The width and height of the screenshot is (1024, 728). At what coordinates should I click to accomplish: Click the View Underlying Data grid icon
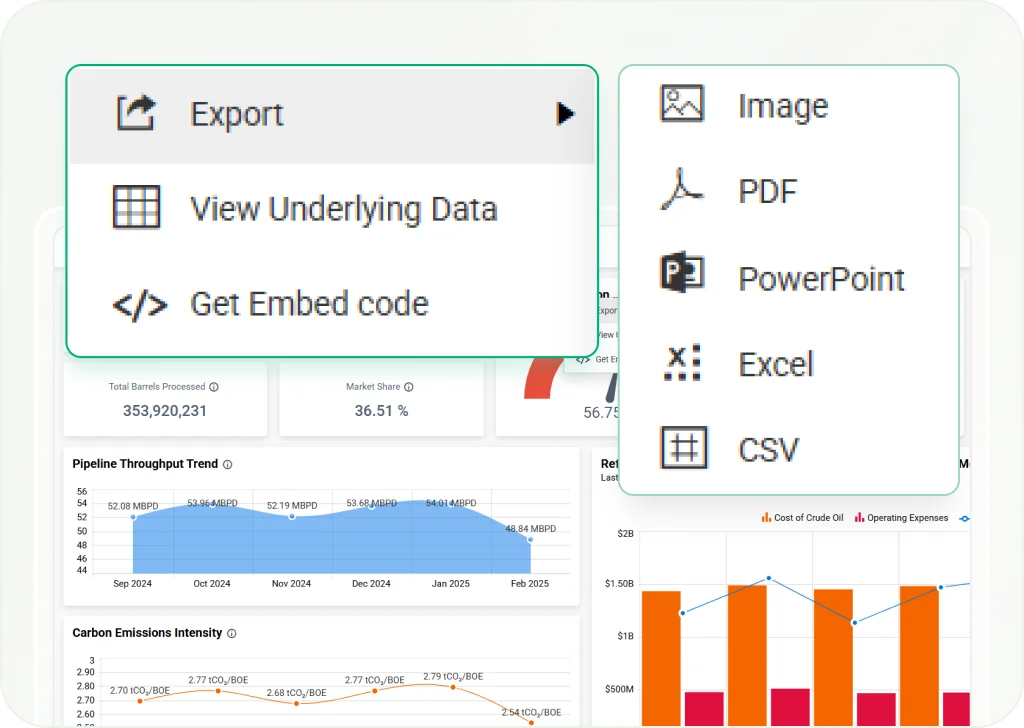136,208
